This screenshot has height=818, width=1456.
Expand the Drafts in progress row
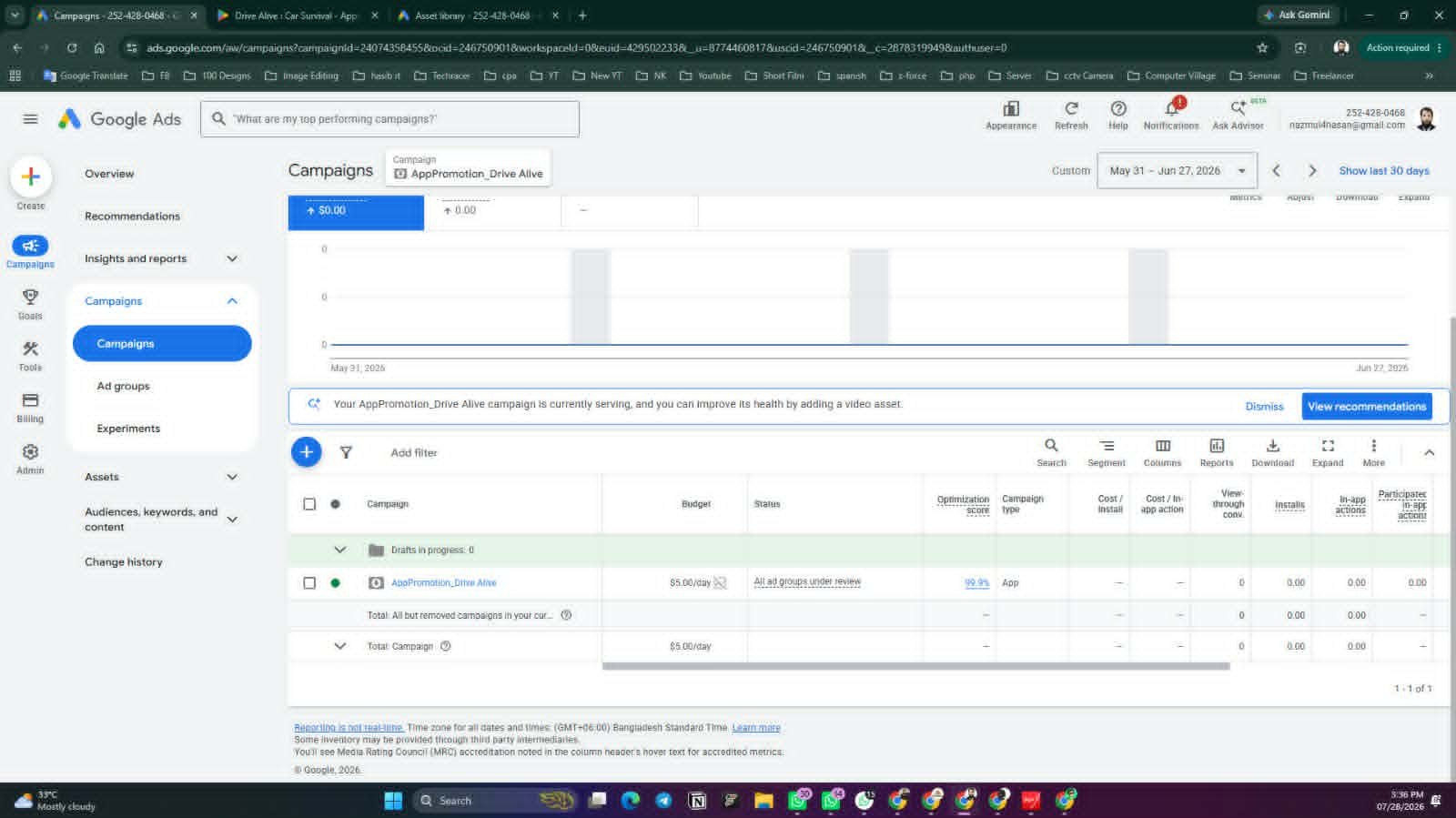pyautogui.click(x=339, y=550)
